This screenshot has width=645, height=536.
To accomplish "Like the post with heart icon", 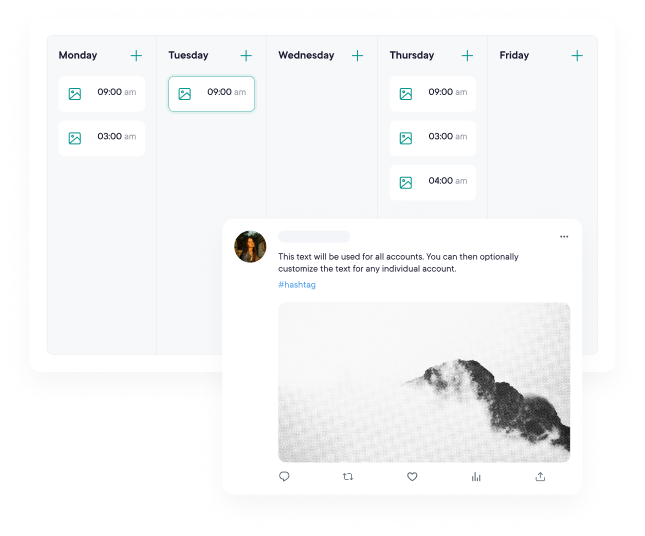I will [x=412, y=476].
